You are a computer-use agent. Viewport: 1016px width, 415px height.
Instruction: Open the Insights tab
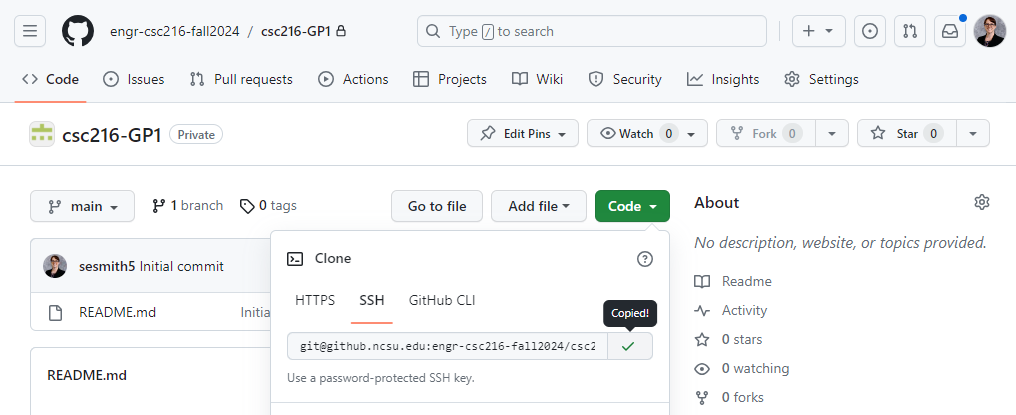[723, 79]
